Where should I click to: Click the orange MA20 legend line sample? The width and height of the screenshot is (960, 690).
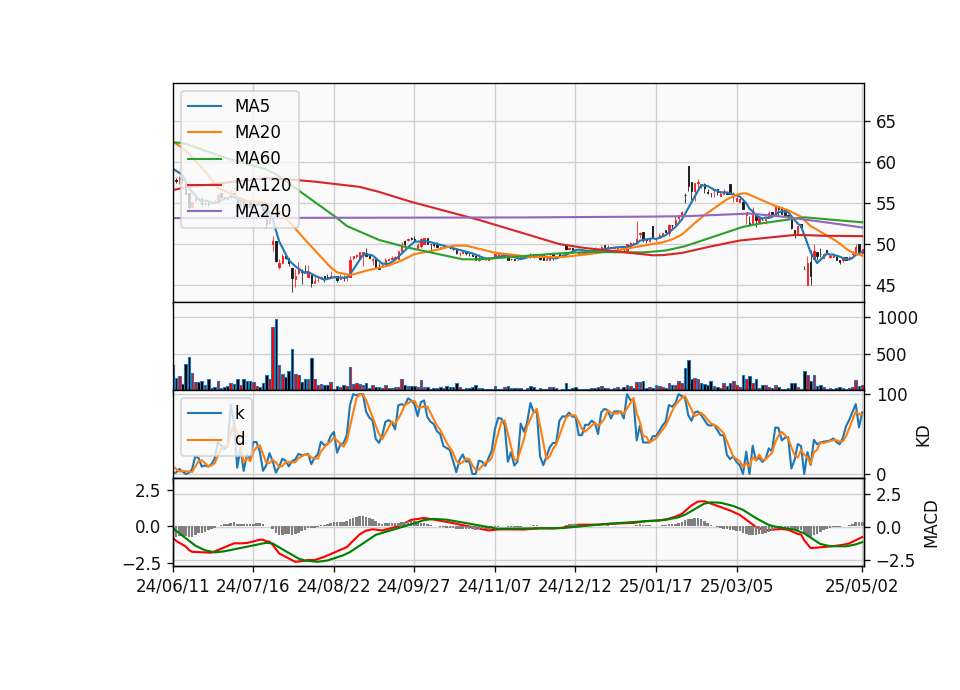[204, 132]
